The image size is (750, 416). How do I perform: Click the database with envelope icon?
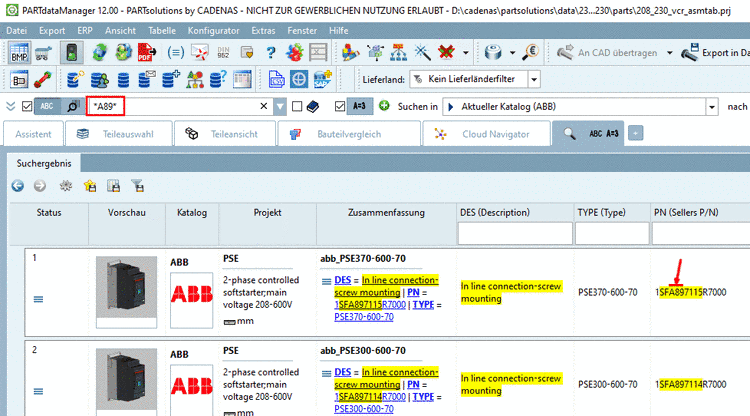click(147, 79)
